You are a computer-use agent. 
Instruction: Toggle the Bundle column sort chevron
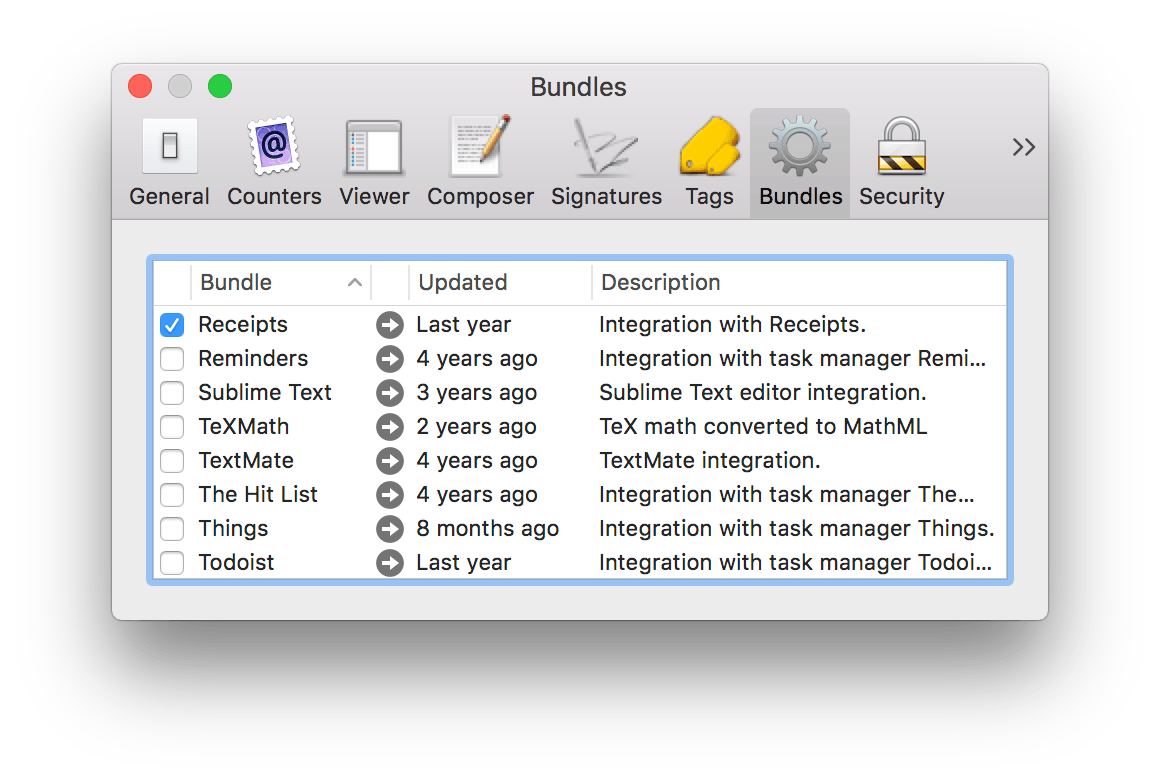356,283
